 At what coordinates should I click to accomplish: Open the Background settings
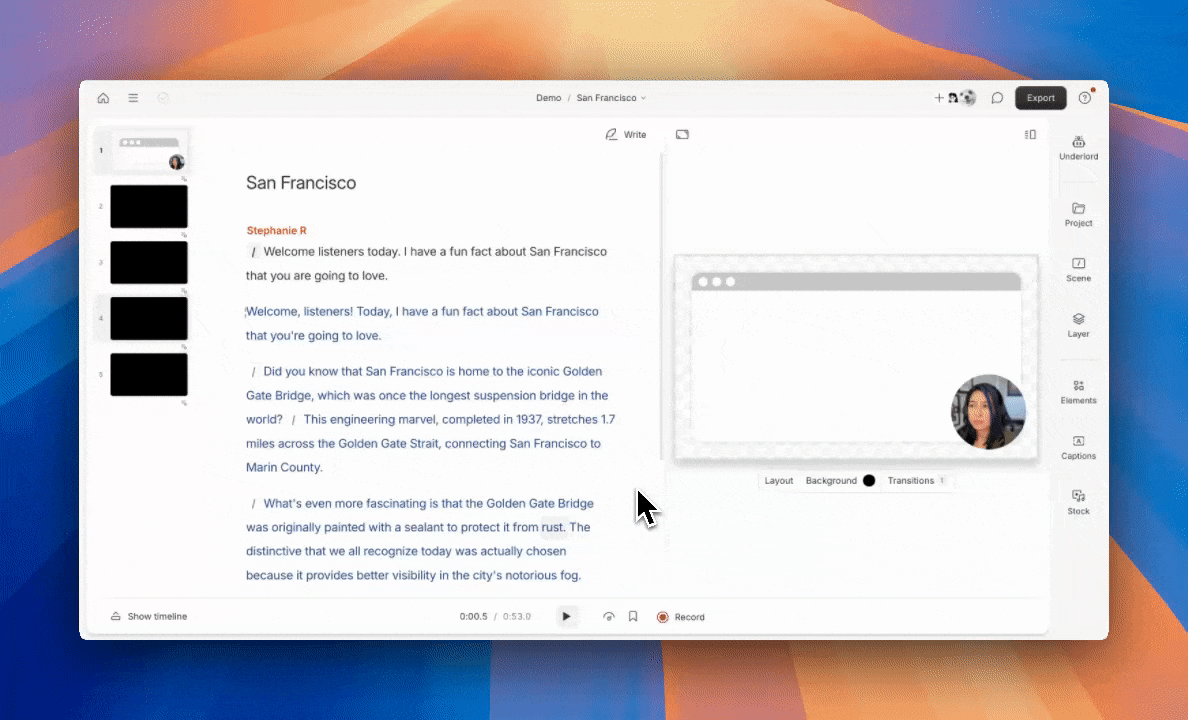[831, 481]
